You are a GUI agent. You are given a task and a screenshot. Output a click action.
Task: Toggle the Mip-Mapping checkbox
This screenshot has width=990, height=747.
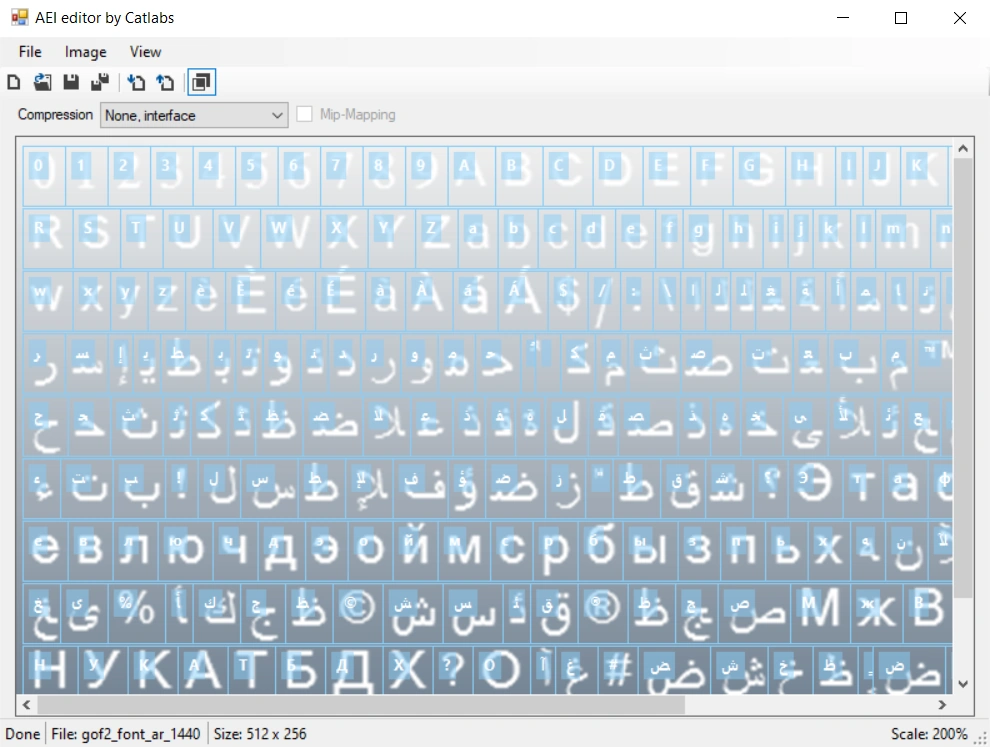tap(304, 114)
